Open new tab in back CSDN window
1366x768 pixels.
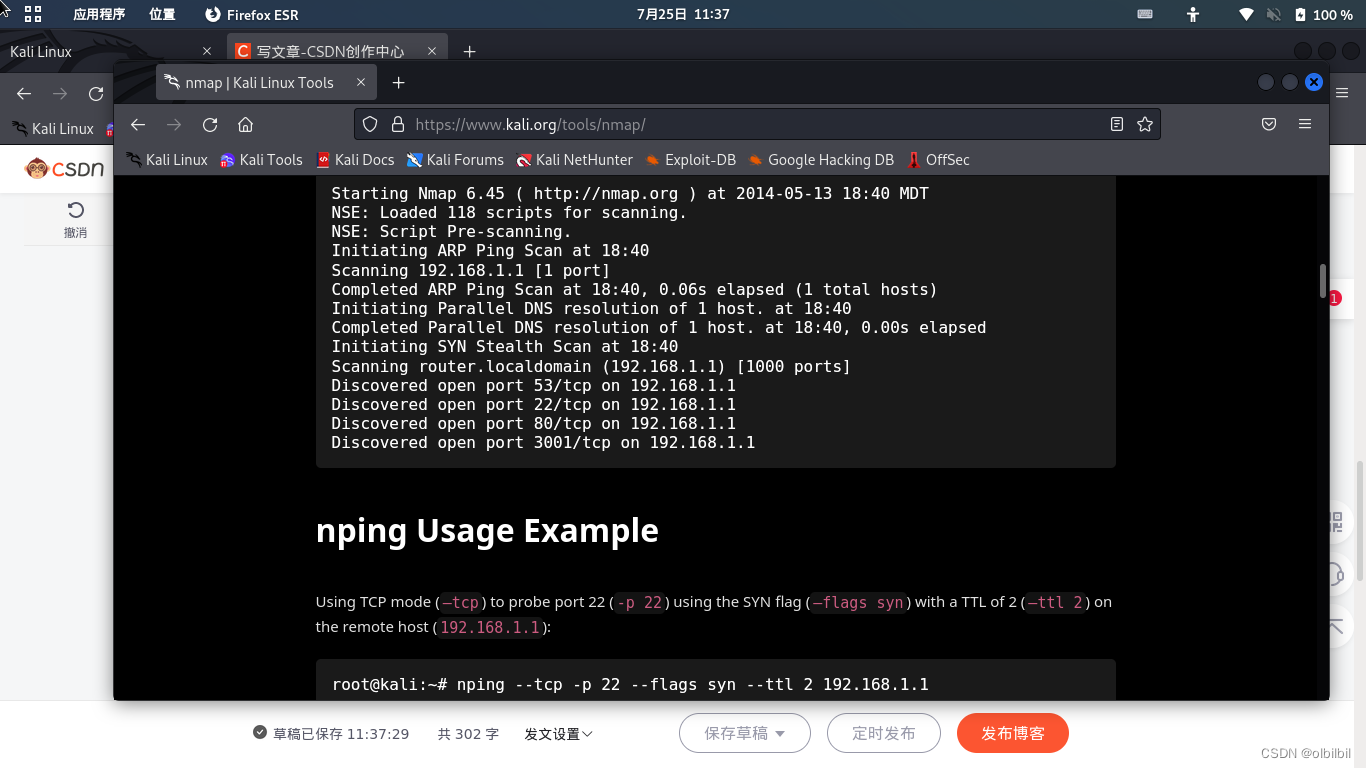point(469,51)
